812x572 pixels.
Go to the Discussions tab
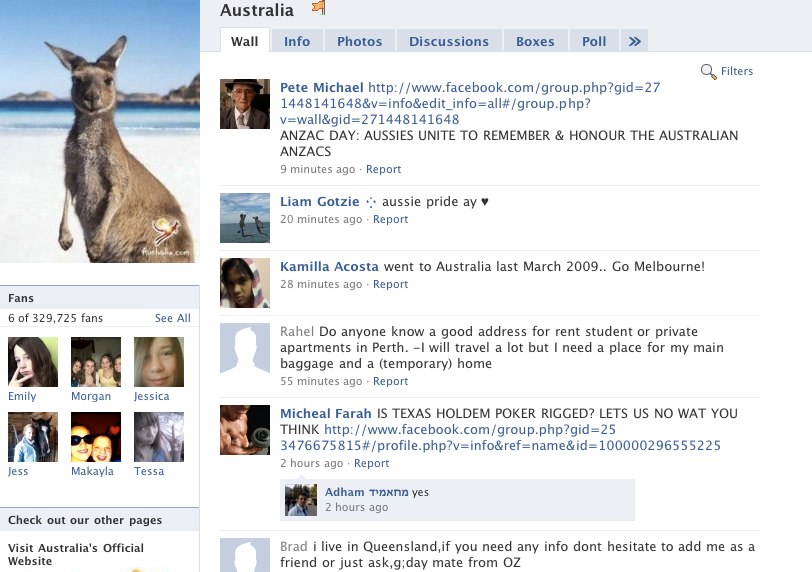coord(449,41)
